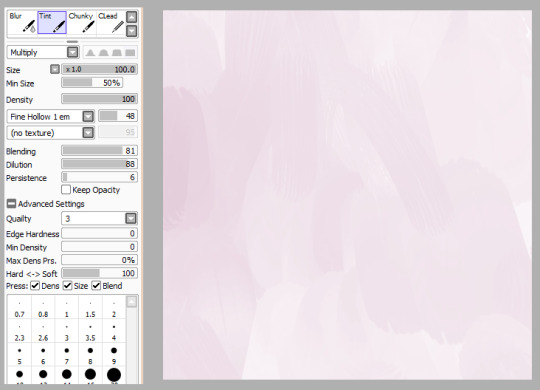
Task: Pick brush size 9 preset
Action: pyautogui.click(x=114, y=355)
